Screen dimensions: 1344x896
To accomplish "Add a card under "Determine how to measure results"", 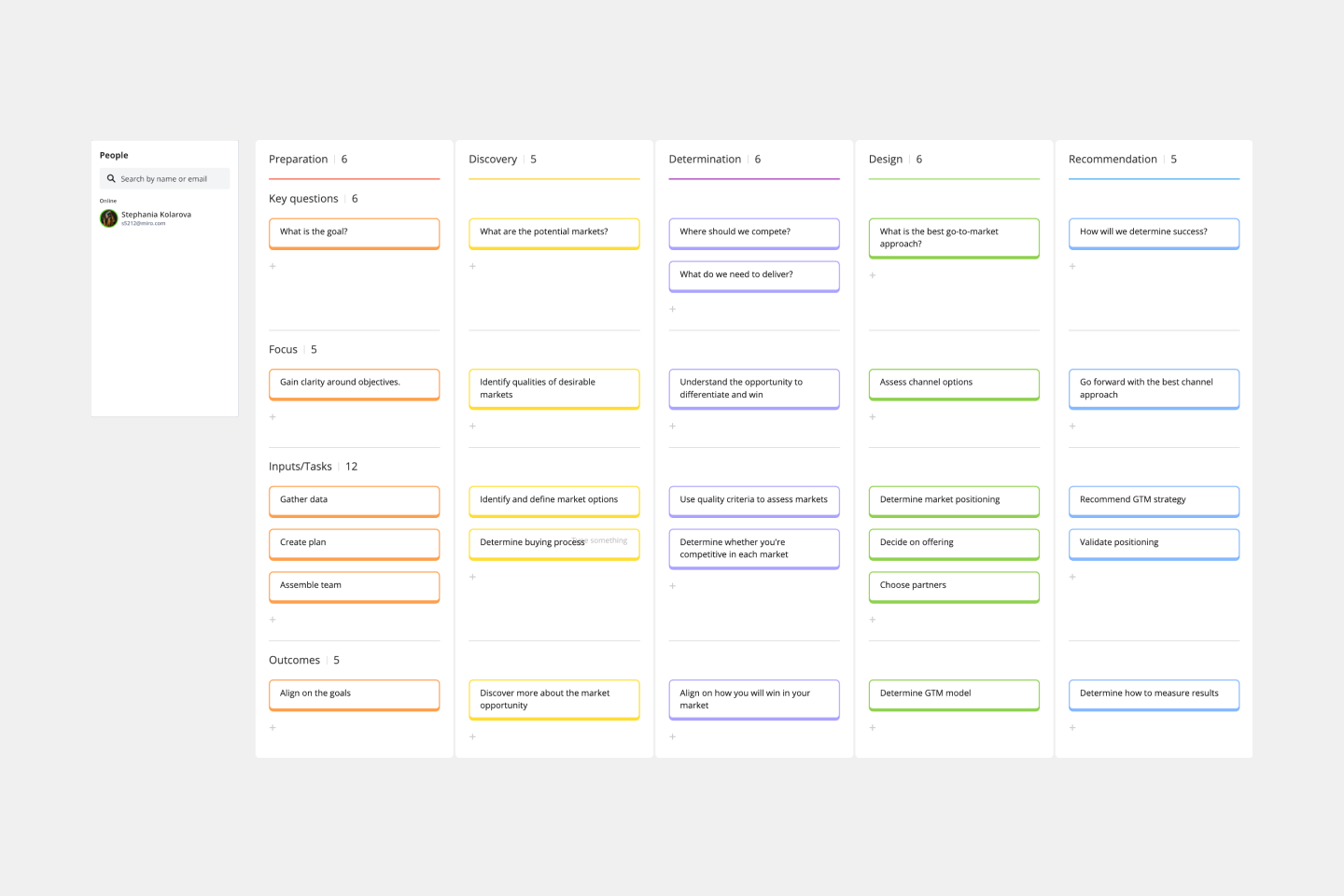I will point(1072,728).
